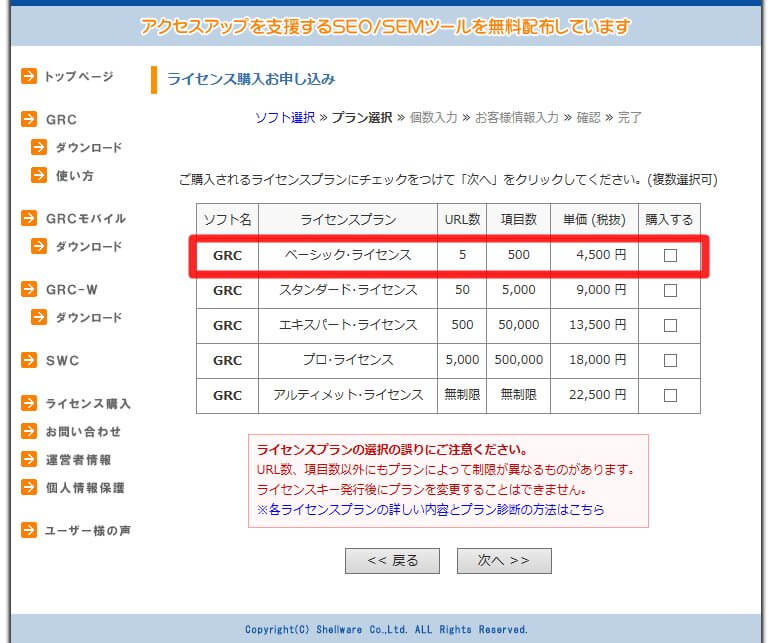Screen dimensions: 772x643
Task: Click the 9,000 円 price cell
Action: 594,290
